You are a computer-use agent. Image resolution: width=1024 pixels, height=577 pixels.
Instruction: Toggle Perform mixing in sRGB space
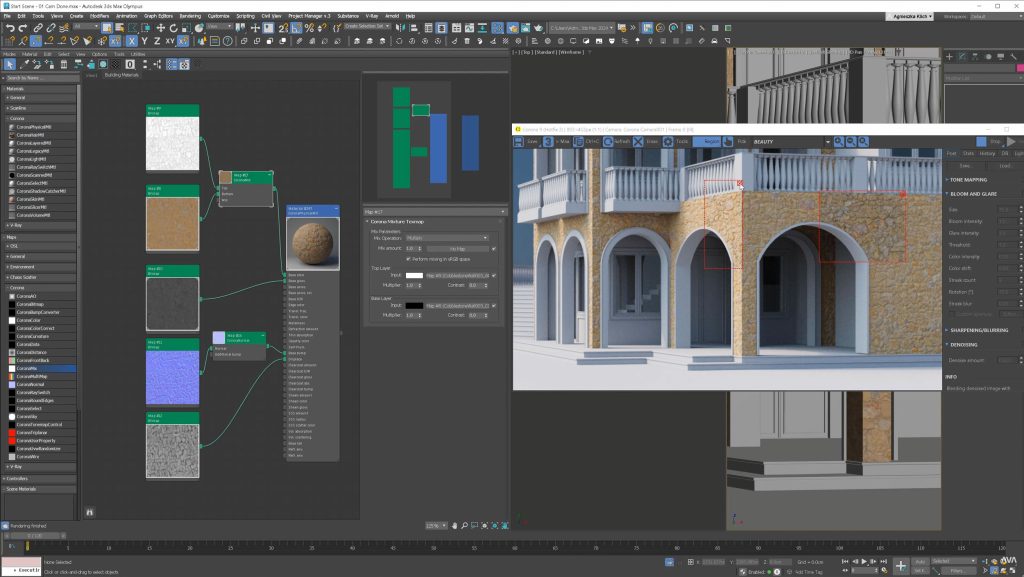pyautogui.click(x=408, y=258)
